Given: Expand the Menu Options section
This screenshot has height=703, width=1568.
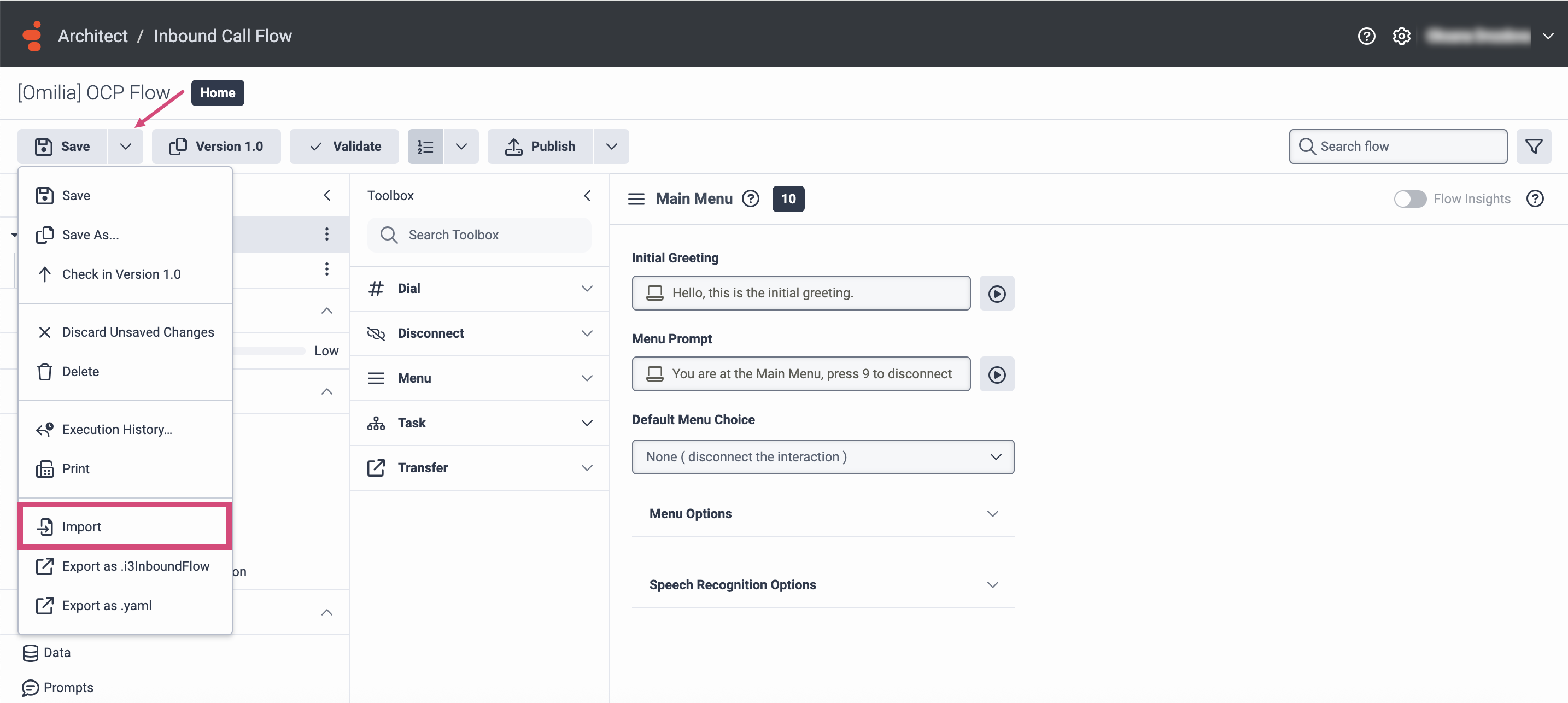Looking at the screenshot, I should tap(822, 513).
